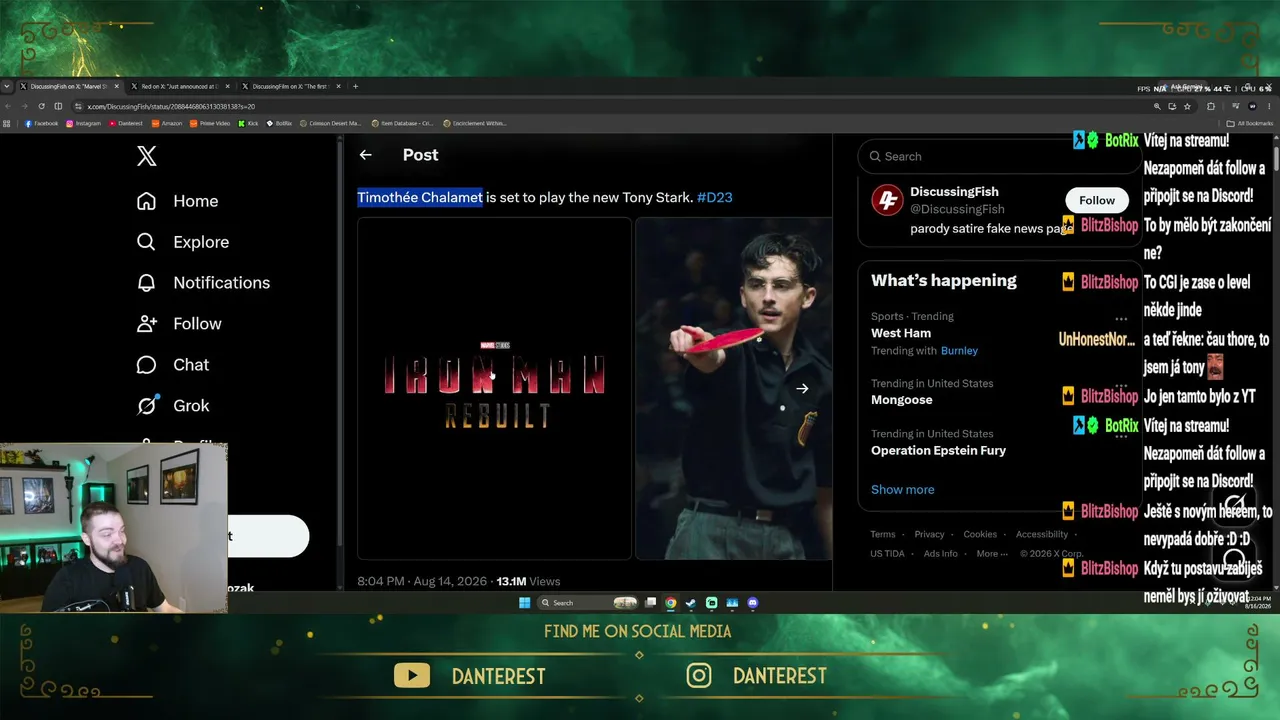Open the Crimson Desert Ma... bookmark

click(330, 124)
